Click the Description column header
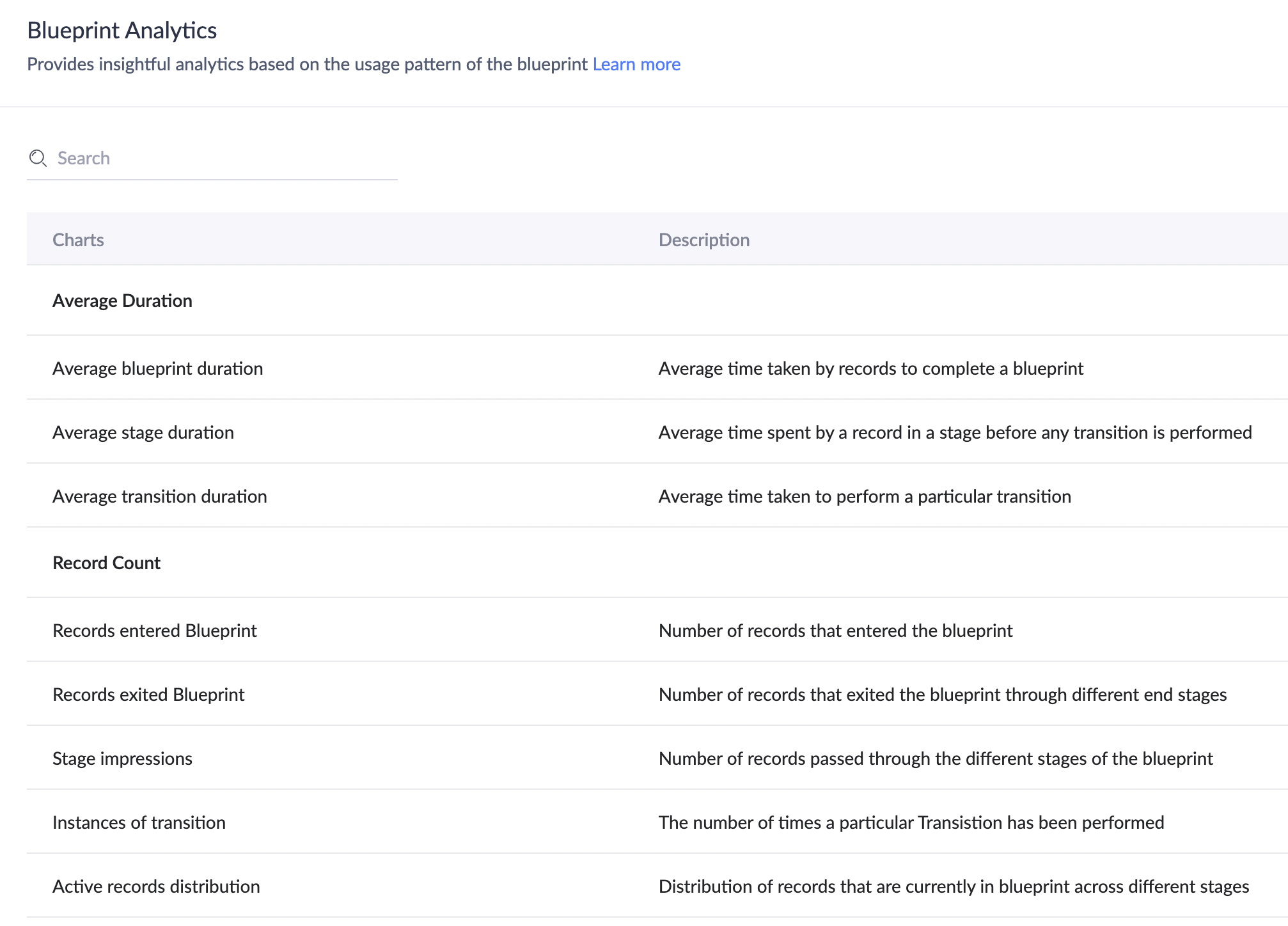The width and height of the screenshot is (1288, 926). click(703, 240)
